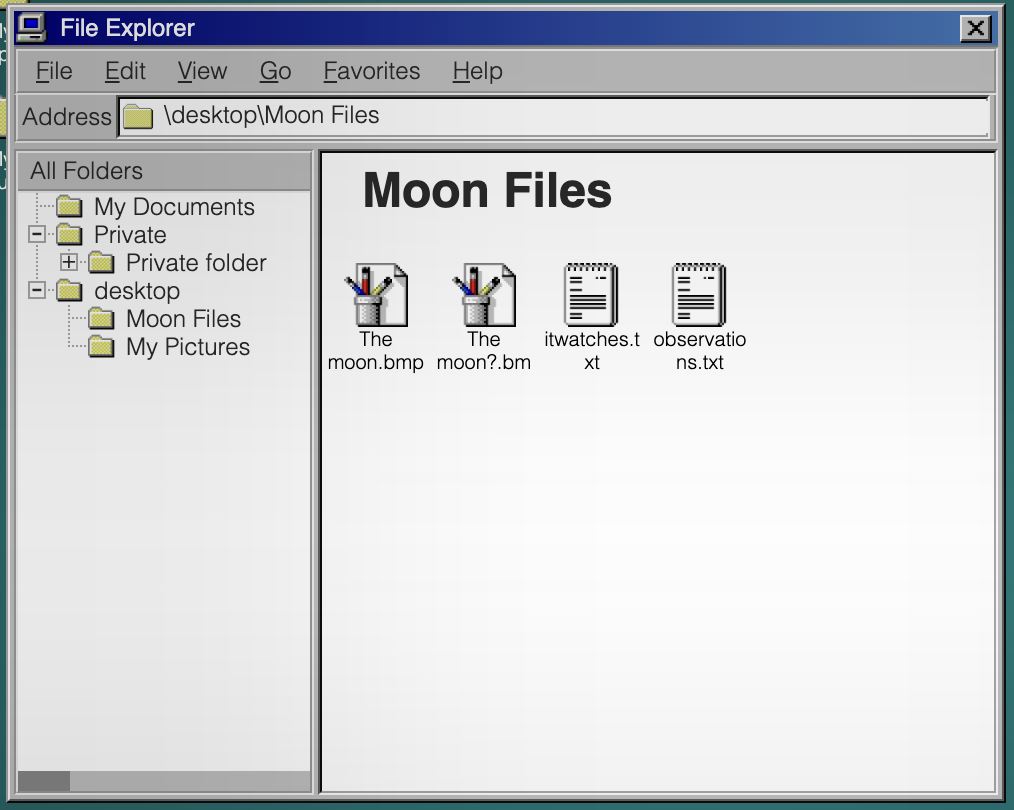Collapse the desktop tree node
1014x810 pixels.
(x=37, y=290)
